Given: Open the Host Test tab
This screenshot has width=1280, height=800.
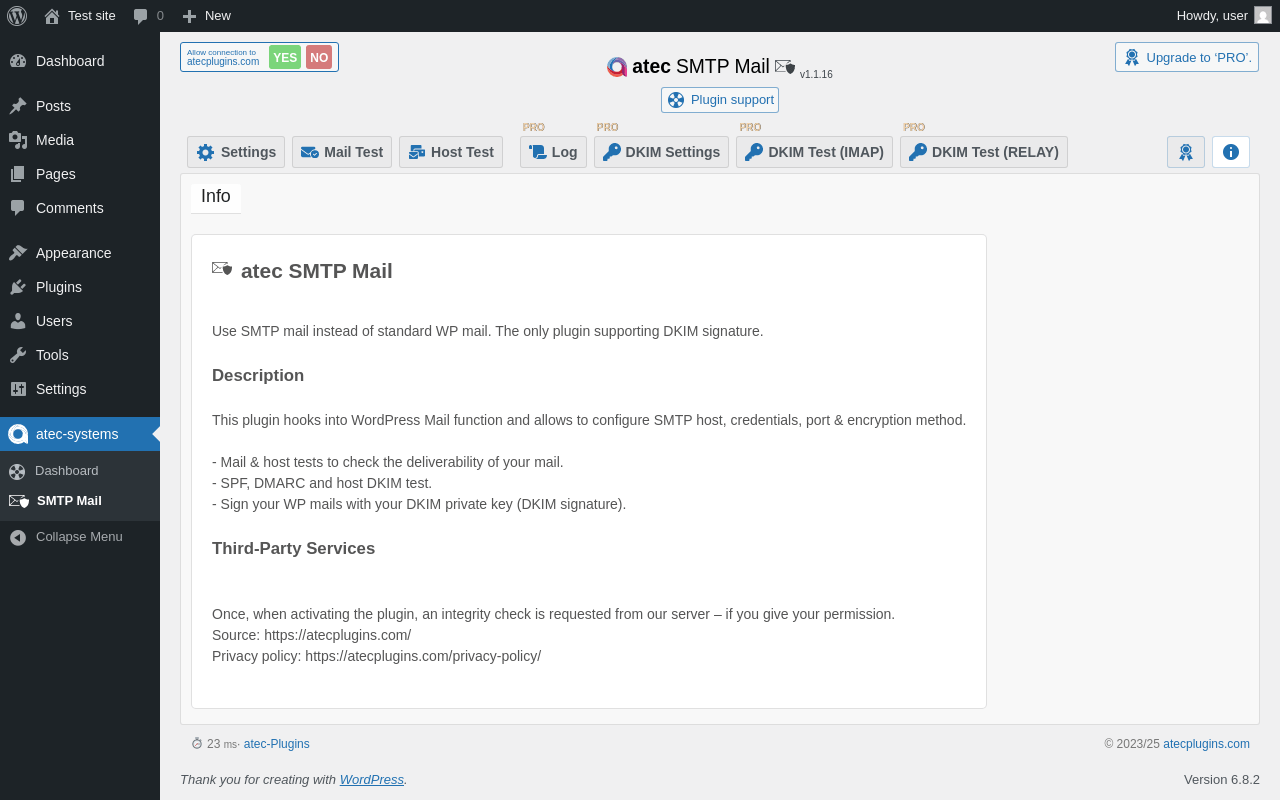Looking at the screenshot, I should (451, 152).
